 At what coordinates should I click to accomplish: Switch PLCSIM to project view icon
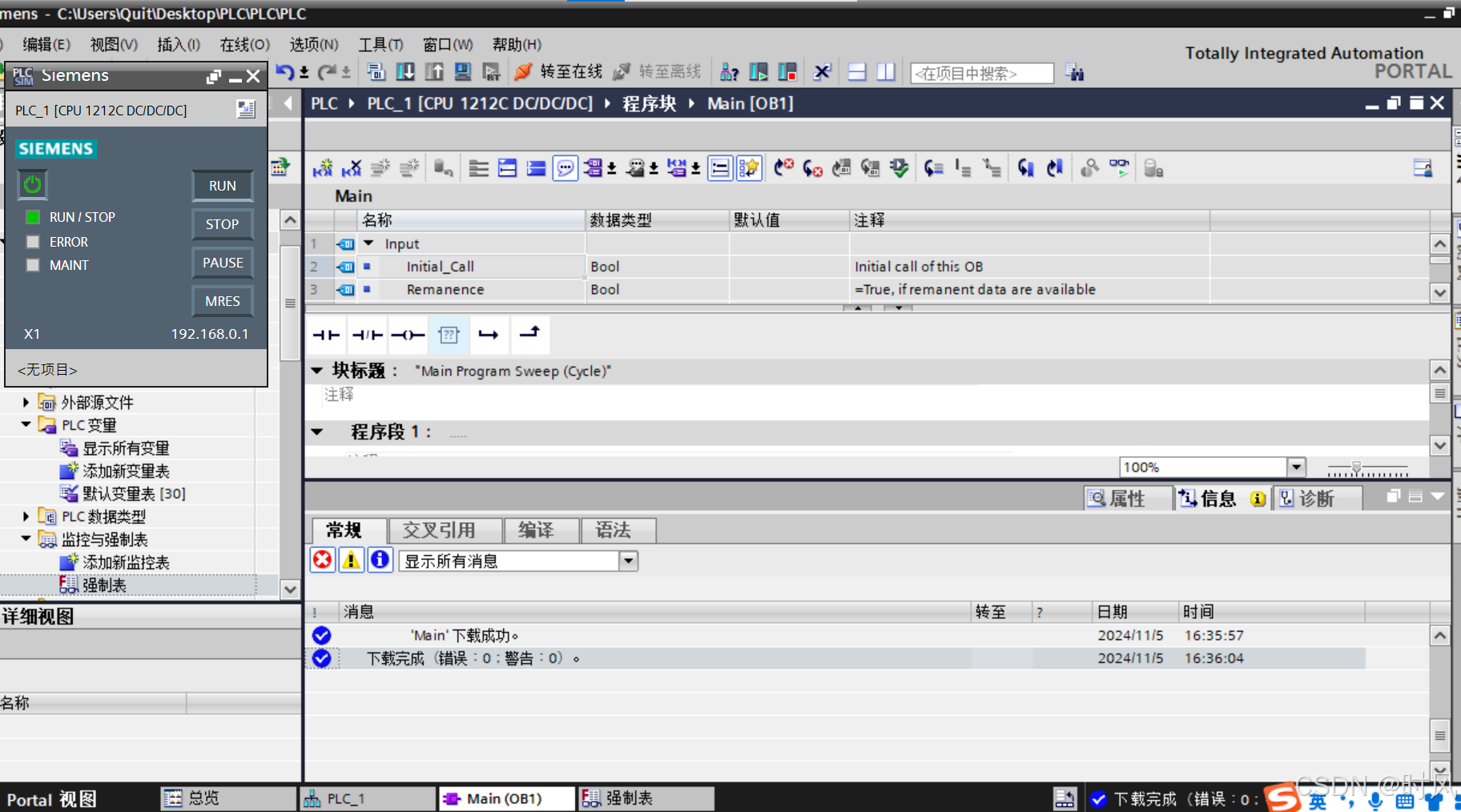click(x=246, y=110)
